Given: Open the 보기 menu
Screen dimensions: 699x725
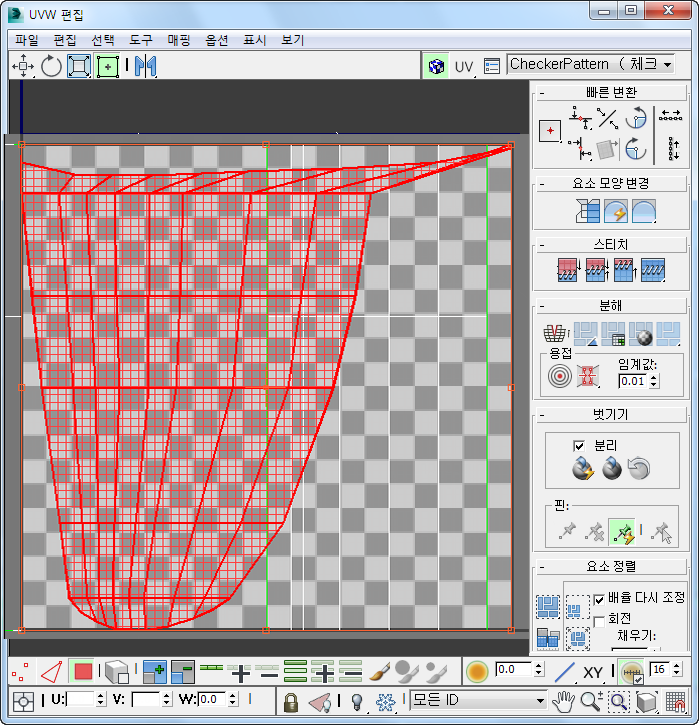Looking at the screenshot, I should click(x=293, y=40).
